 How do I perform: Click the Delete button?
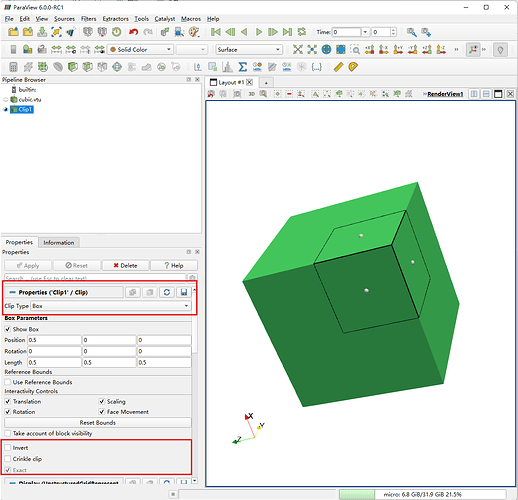pyautogui.click(x=125, y=265)
